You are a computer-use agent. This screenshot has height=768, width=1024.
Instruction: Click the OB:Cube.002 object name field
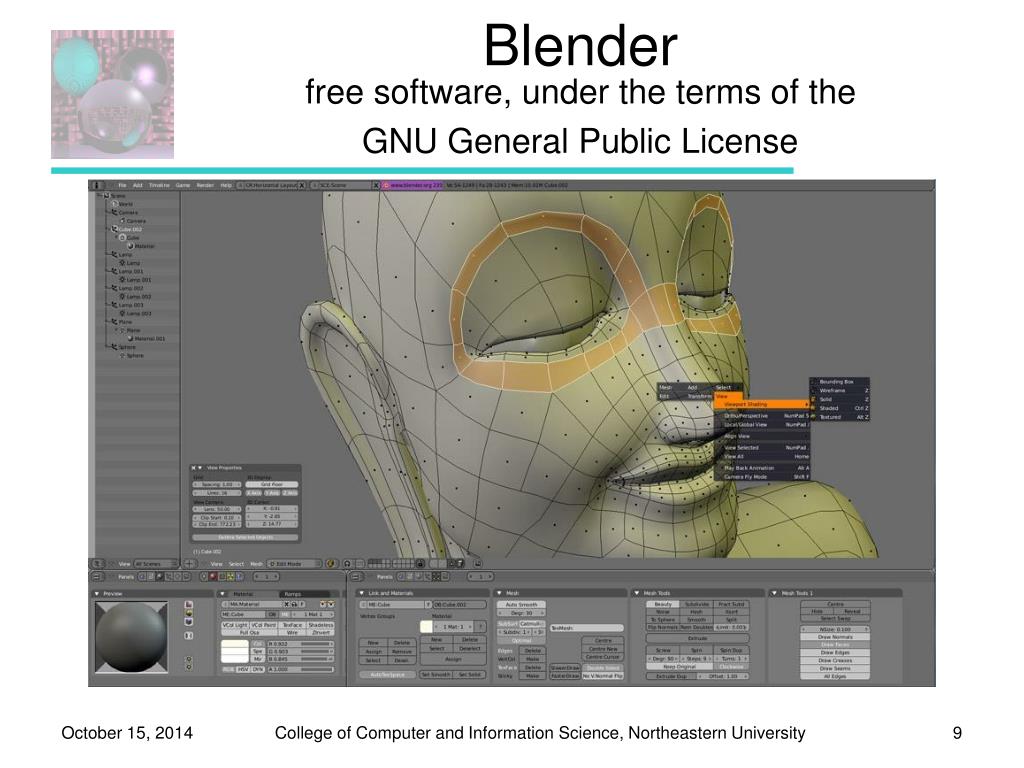tap(460, 605)
